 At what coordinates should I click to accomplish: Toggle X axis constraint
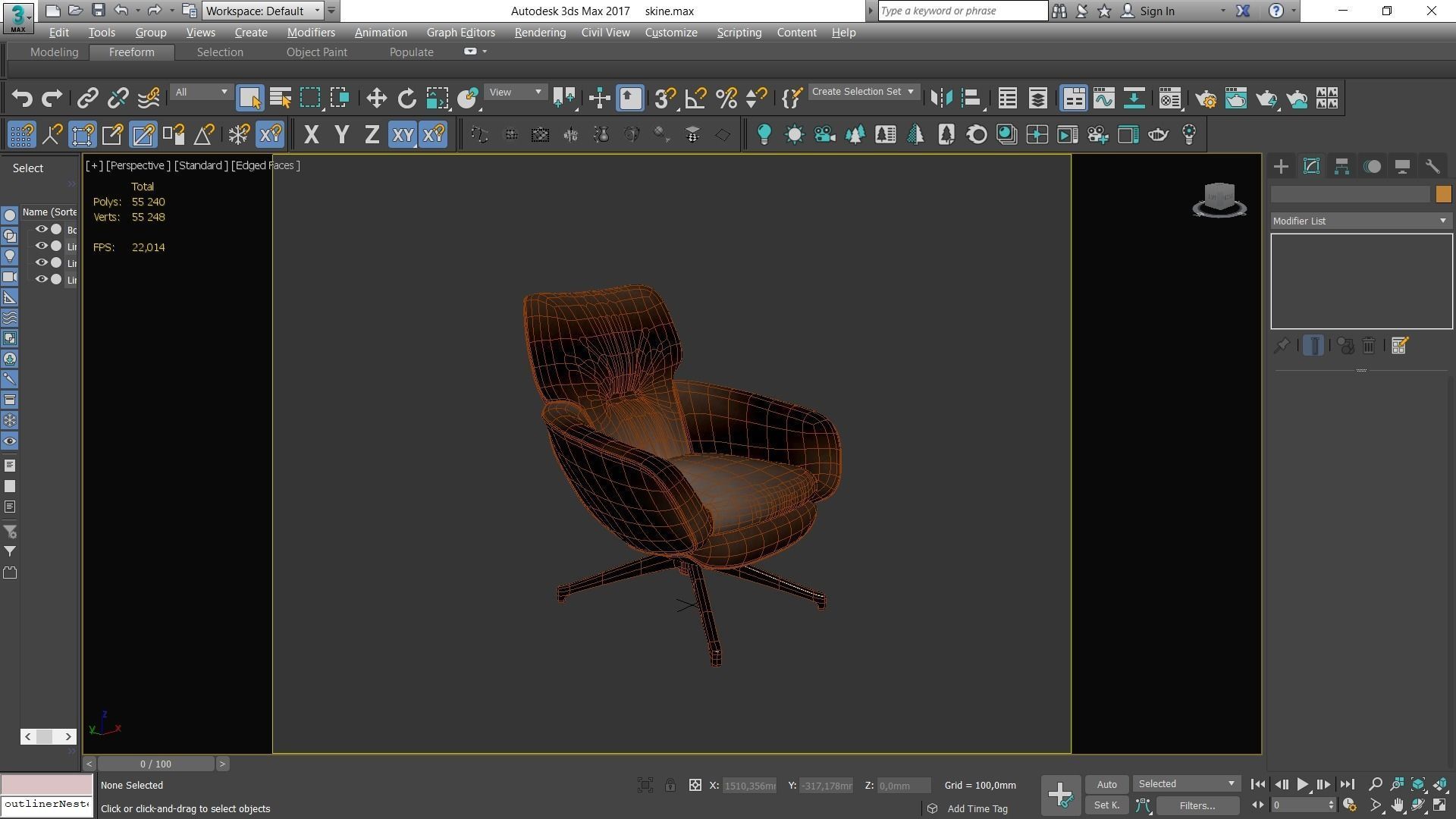pyautogui.click(x=311, y=135)
